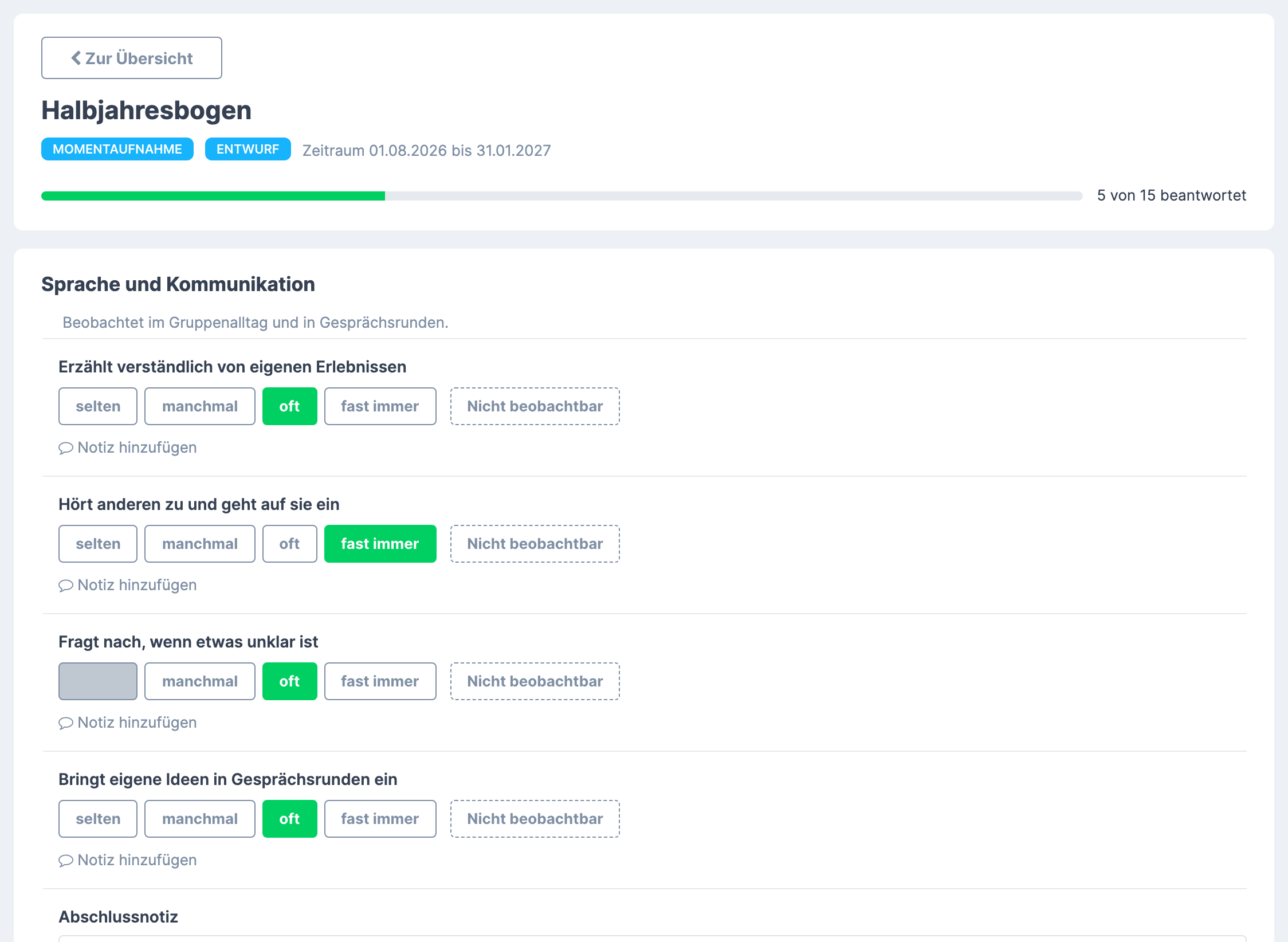The image size is (1288, 942).
Task: Click the MOMENTAUFNAHME badge
Action: [x=117, y=149]
